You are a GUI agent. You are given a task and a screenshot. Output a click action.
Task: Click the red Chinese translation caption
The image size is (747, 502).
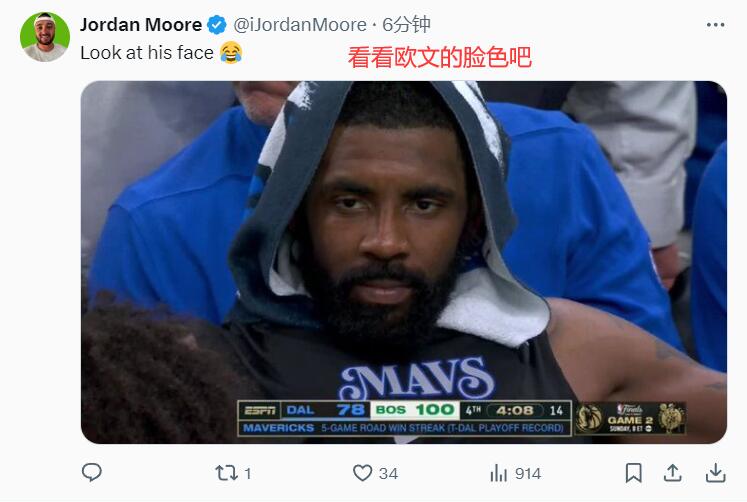[439, 58]
